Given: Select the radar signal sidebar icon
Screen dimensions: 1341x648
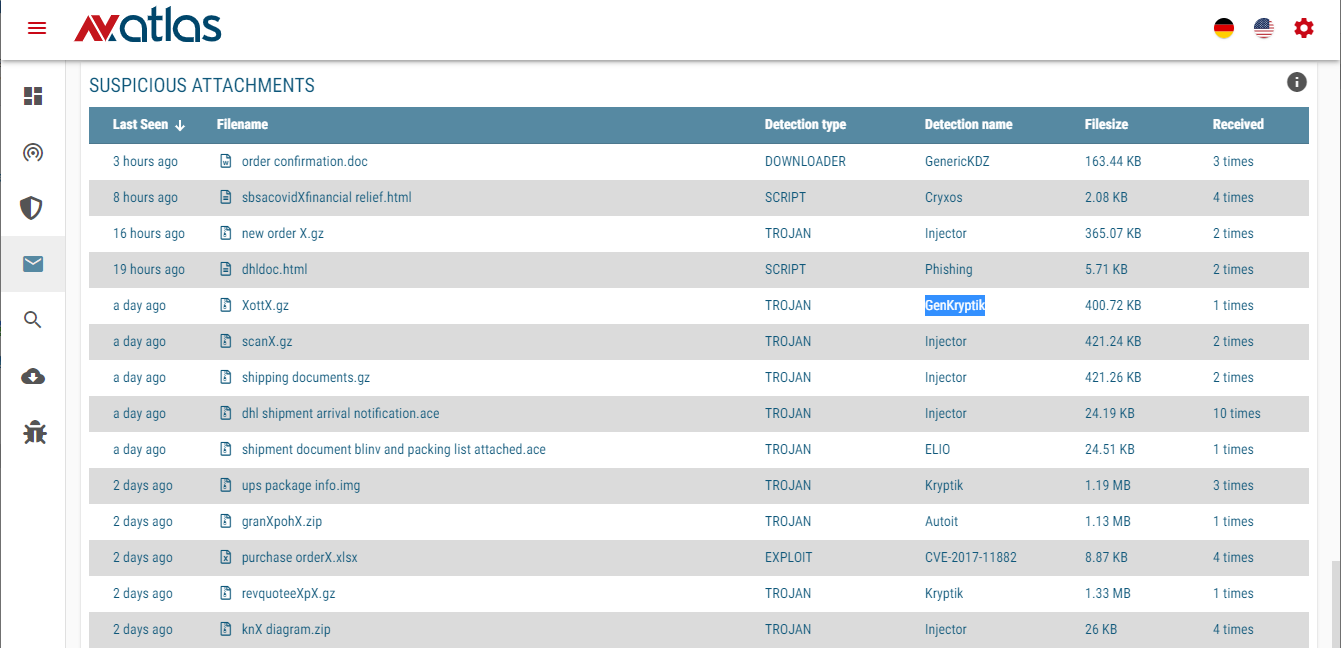Looking at the screenshot, I should coord(33,153).
